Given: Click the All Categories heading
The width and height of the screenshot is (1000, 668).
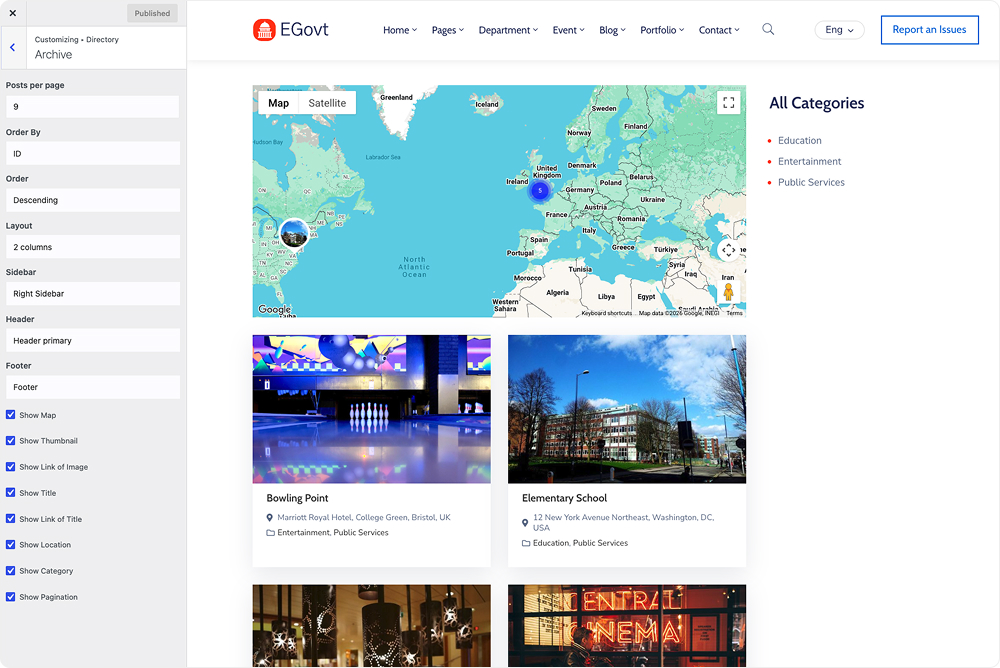Looking at the screenshot, I should [x=816, y=103].
